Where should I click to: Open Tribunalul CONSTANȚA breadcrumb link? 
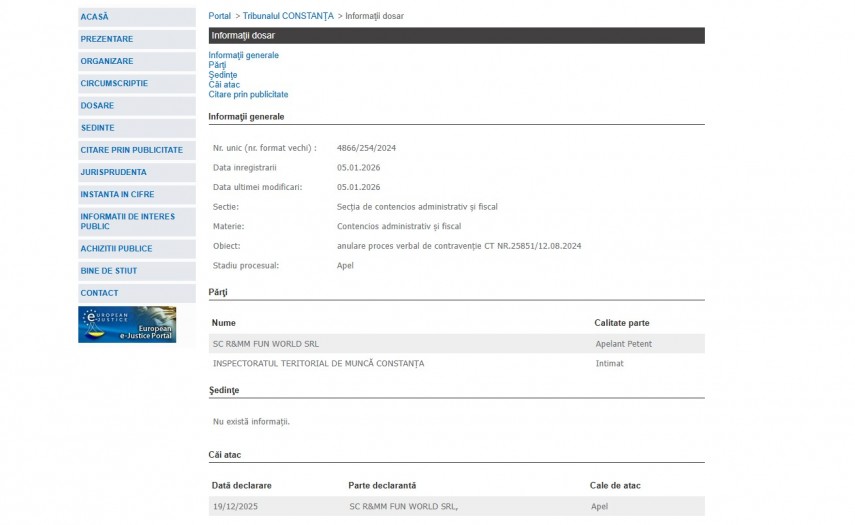point(288,16)
